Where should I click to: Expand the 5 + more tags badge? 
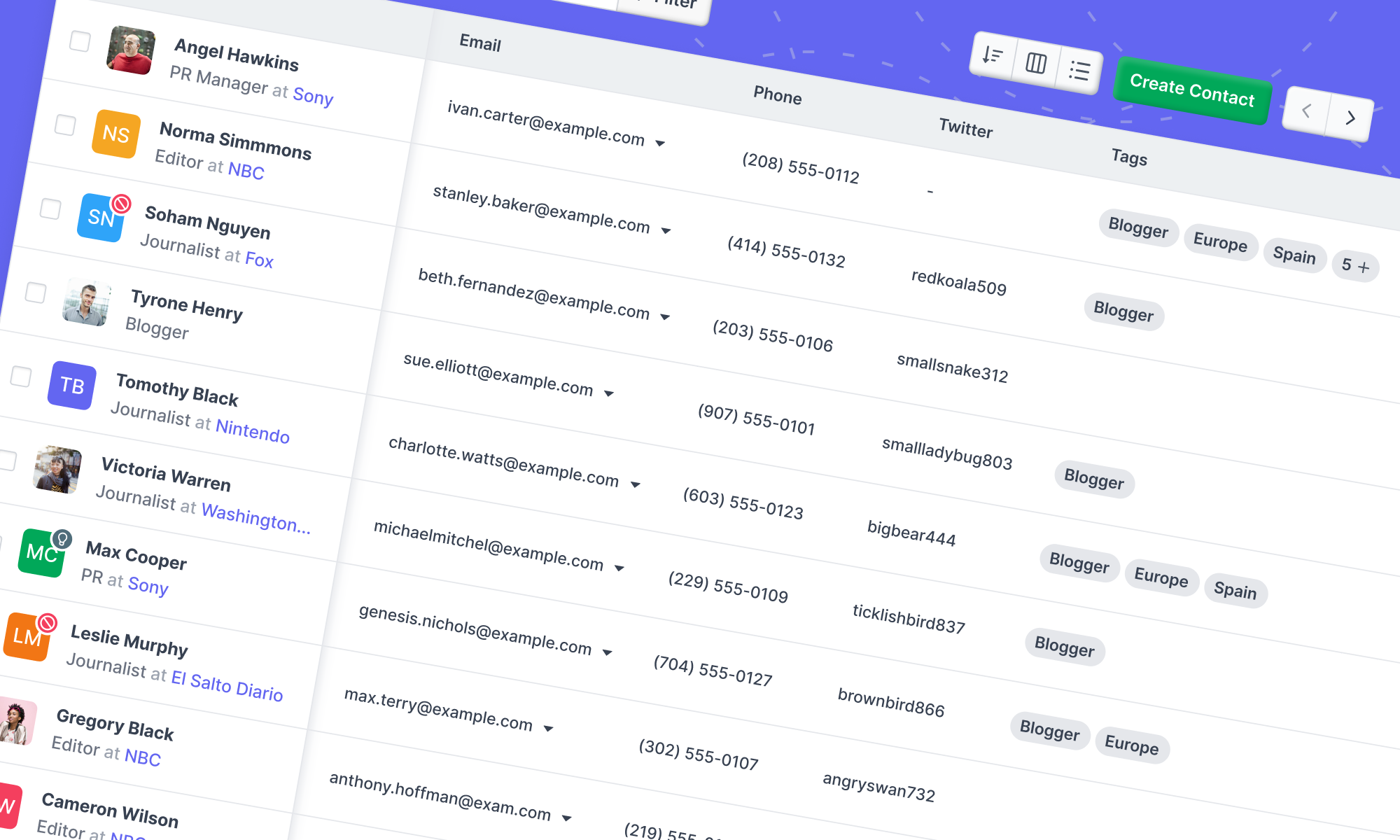pyautogui.click(x=1355, y=266)
